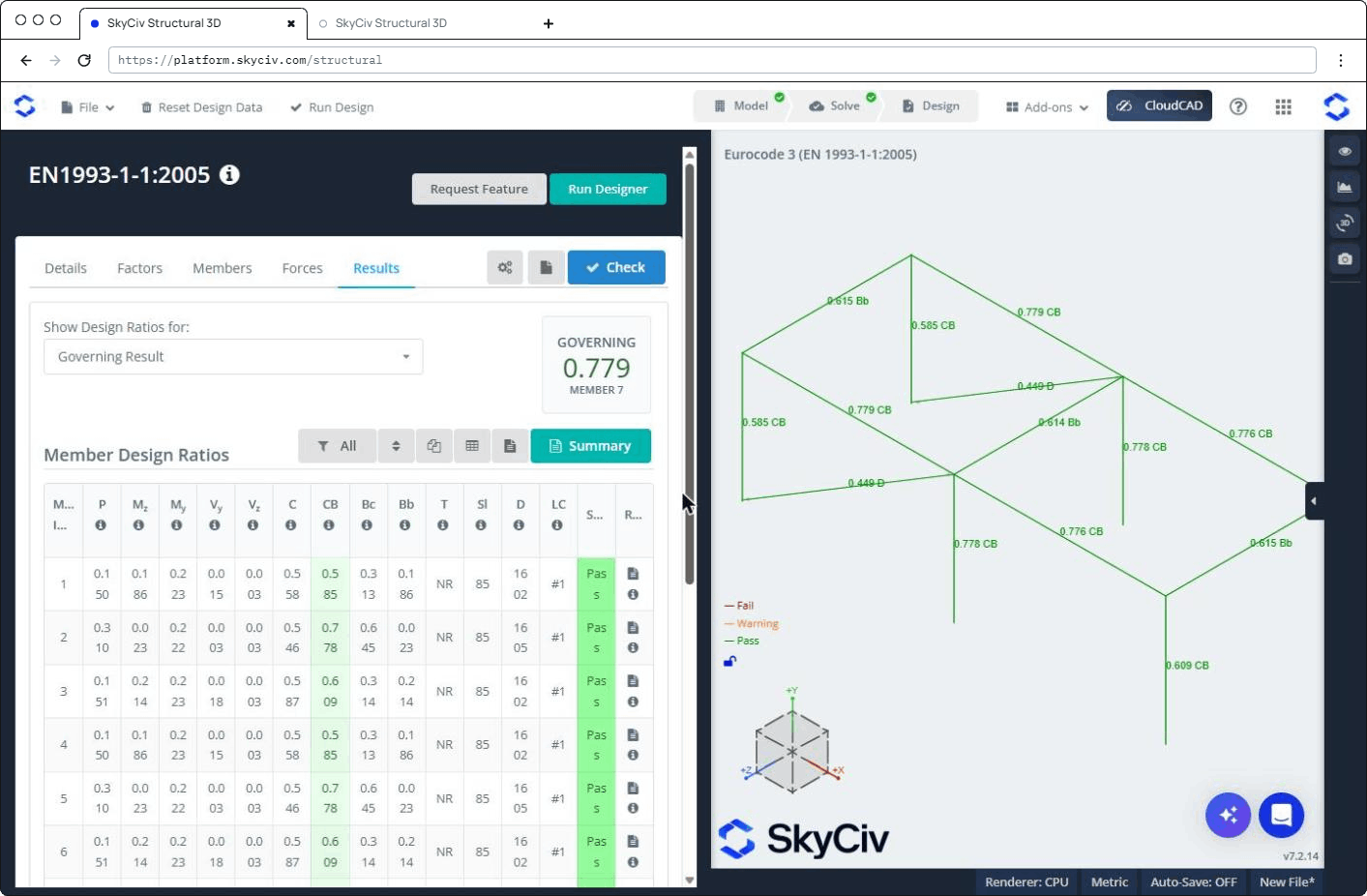Collapse the side panel with the arrow handle

[x=1314, y=501]
